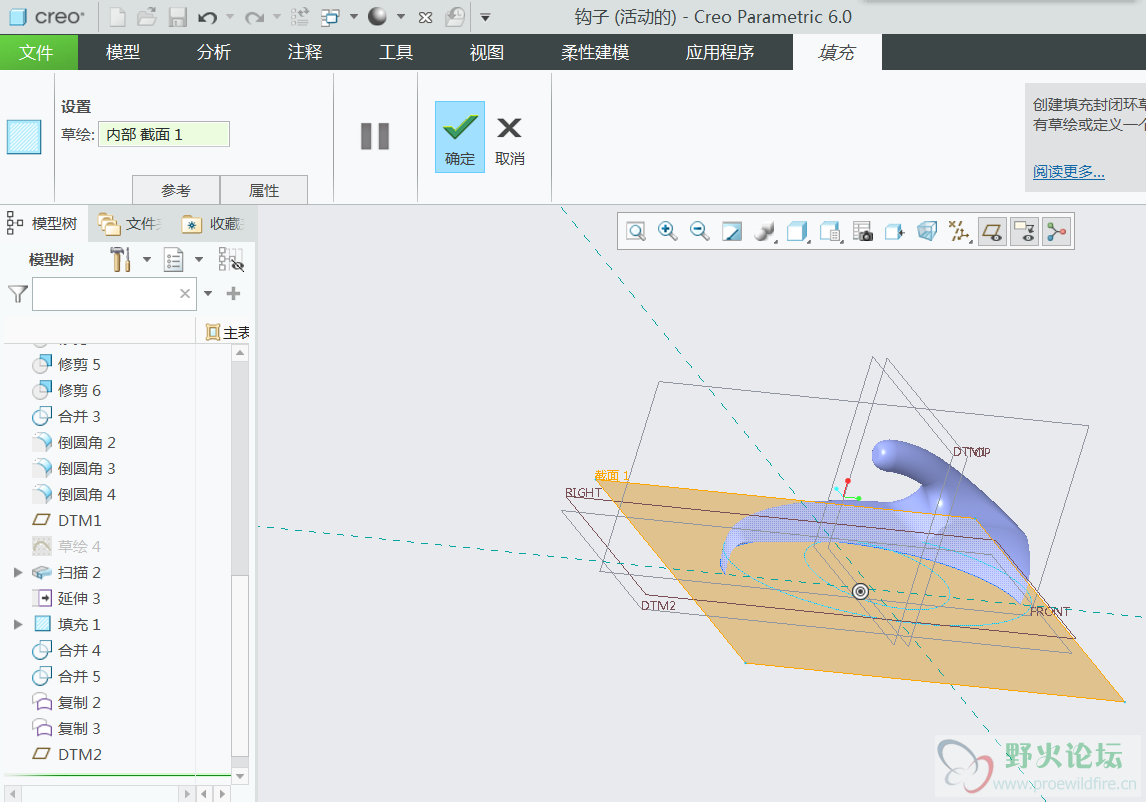Open the tree settings dropdown arrow
Viewport: 1146px width, 802px height.
(x=147, y=259)
